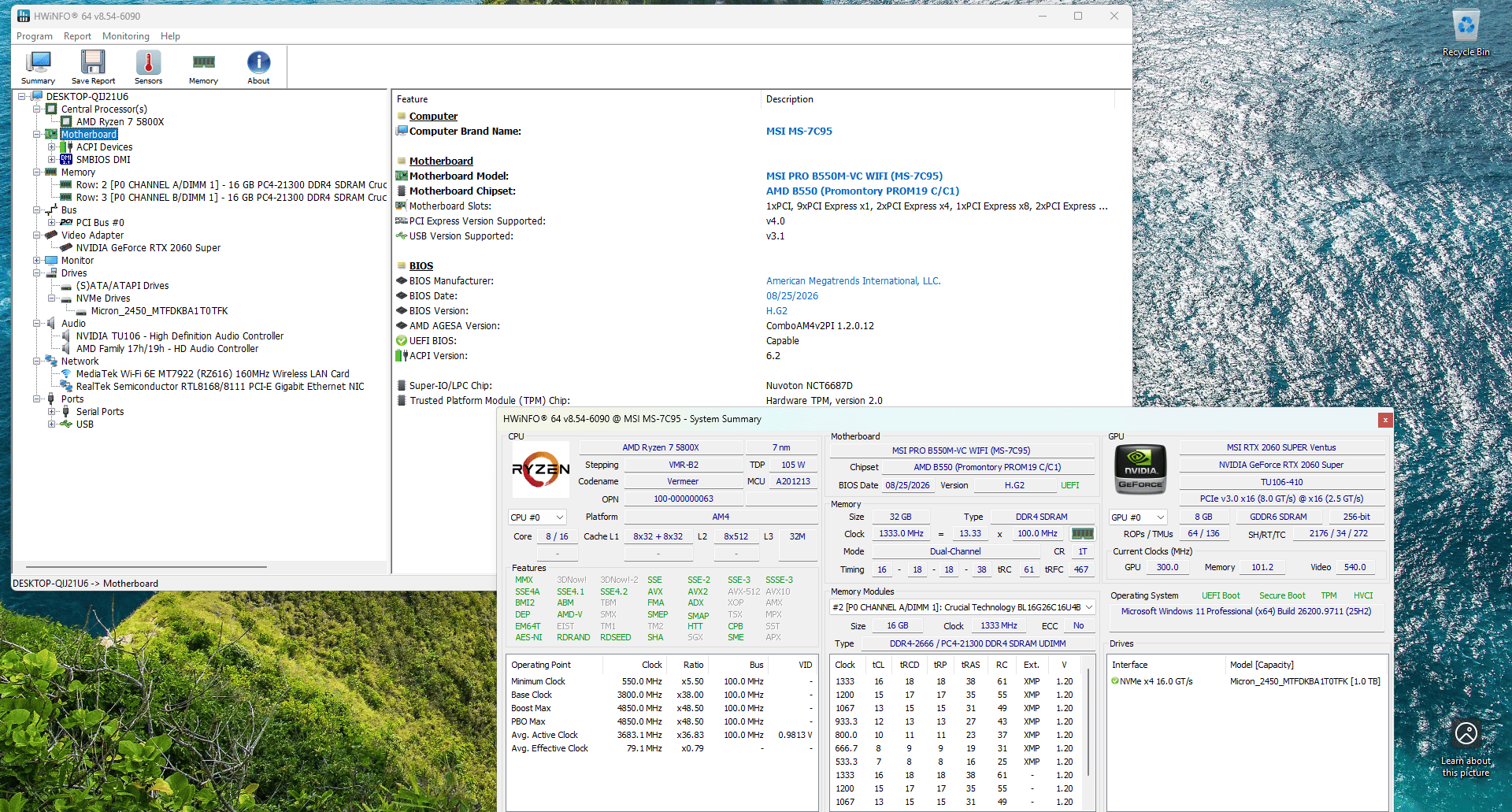Select the DESKTOP-QIJ21U6 computer icon in tree

tap(37, 96)
